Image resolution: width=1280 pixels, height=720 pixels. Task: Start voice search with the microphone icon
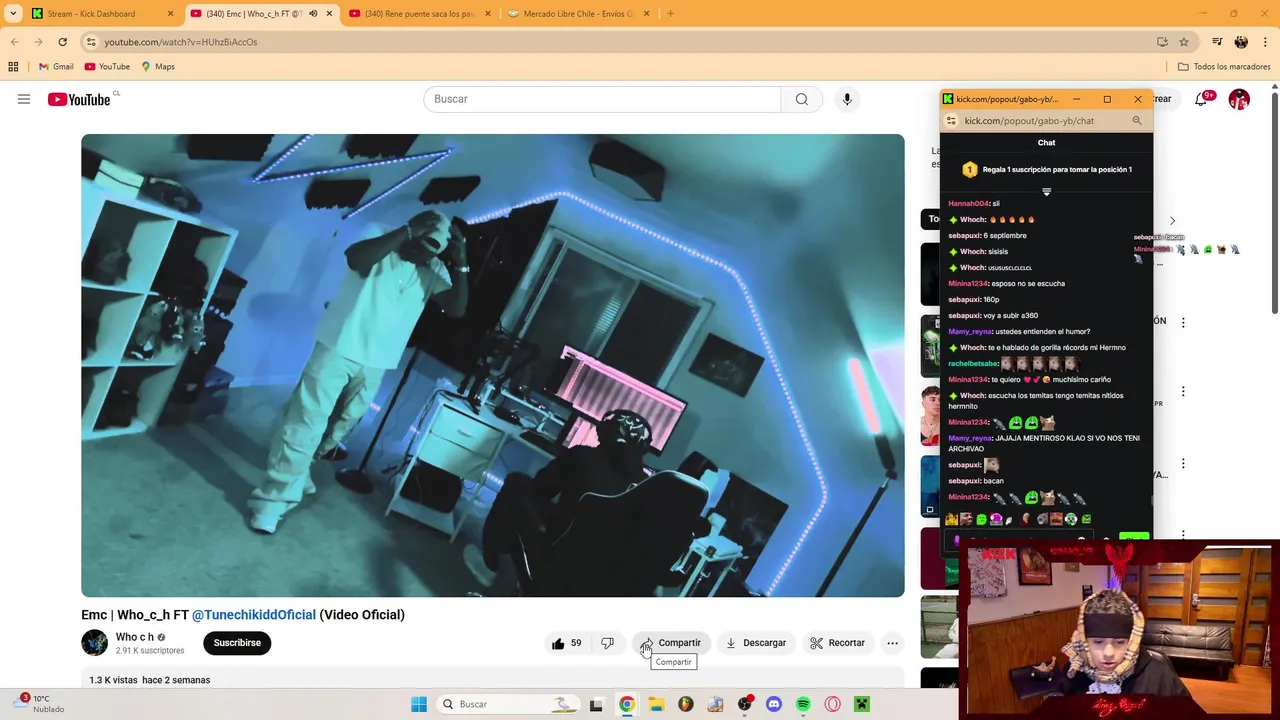pyautogui.click(x=847, y=99)
